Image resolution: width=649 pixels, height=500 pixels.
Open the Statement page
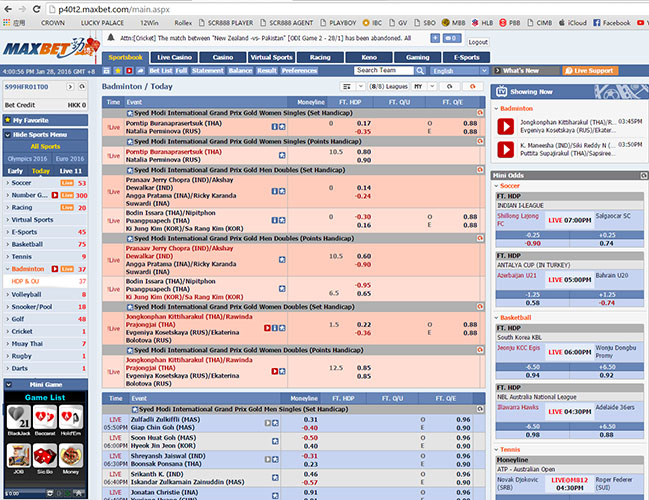click(208, 71)
